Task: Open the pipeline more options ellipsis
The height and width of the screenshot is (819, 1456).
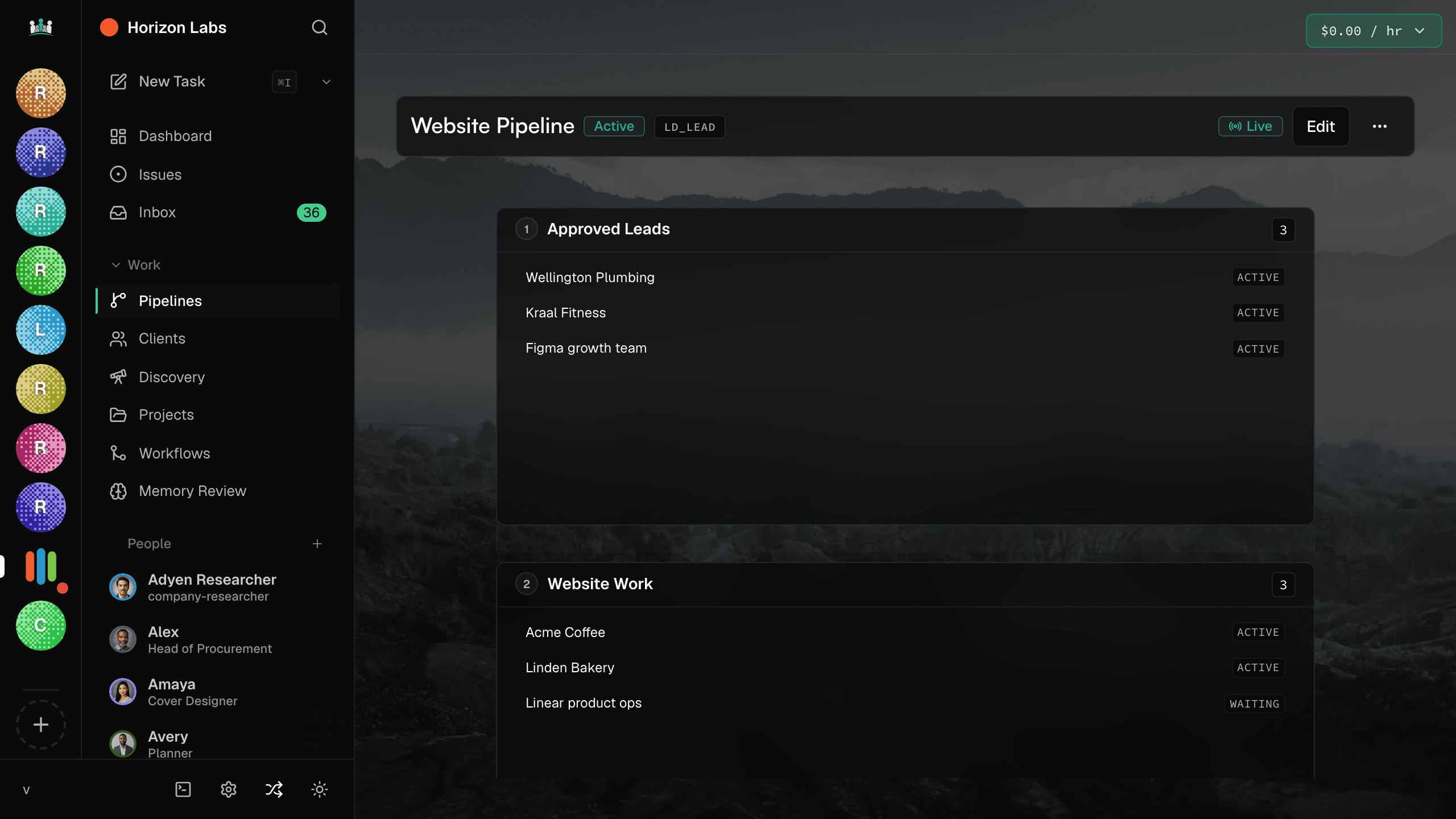Action: [x=1380, y=126]
